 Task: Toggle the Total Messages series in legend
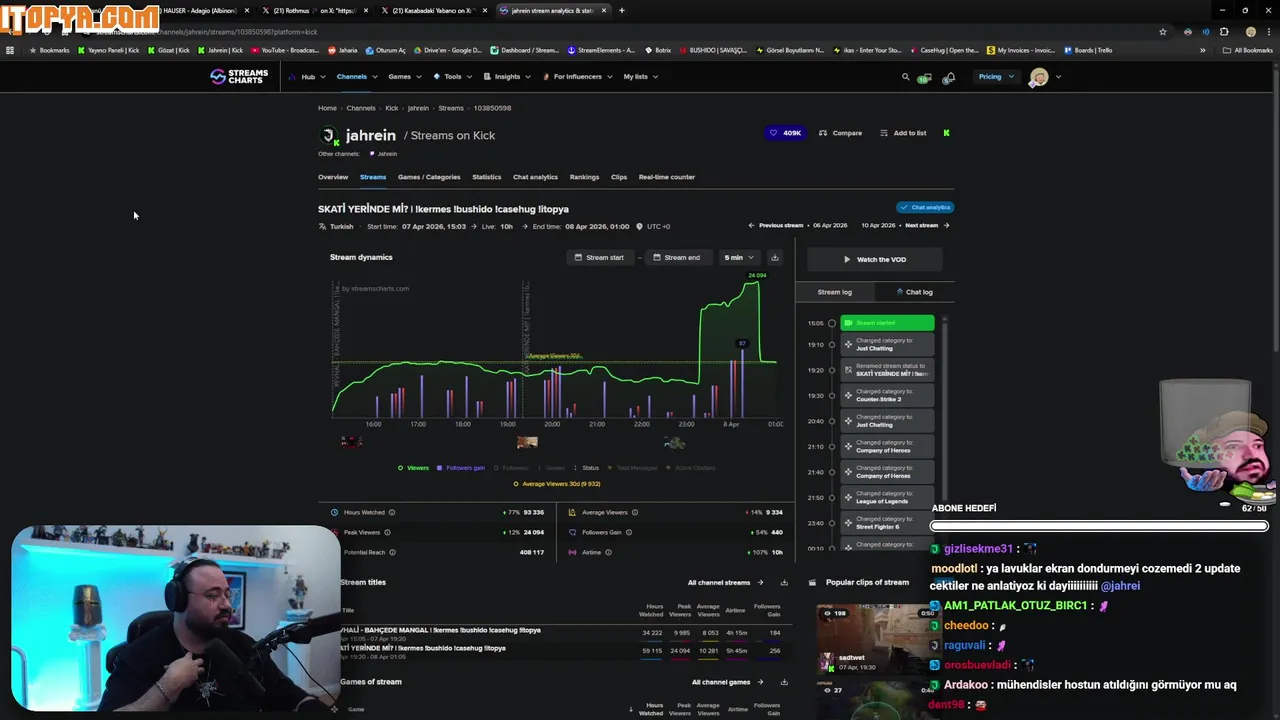pyautogui.click(x=632, y=468)
